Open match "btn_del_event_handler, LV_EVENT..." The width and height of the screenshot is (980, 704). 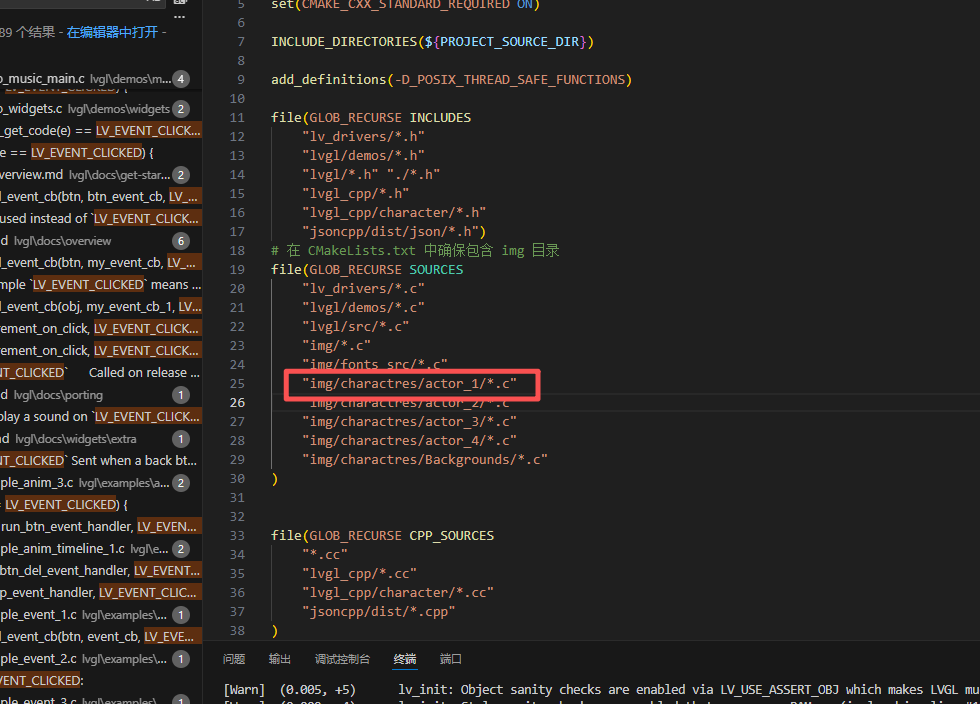pyautogui.click(x=101, y=570)
